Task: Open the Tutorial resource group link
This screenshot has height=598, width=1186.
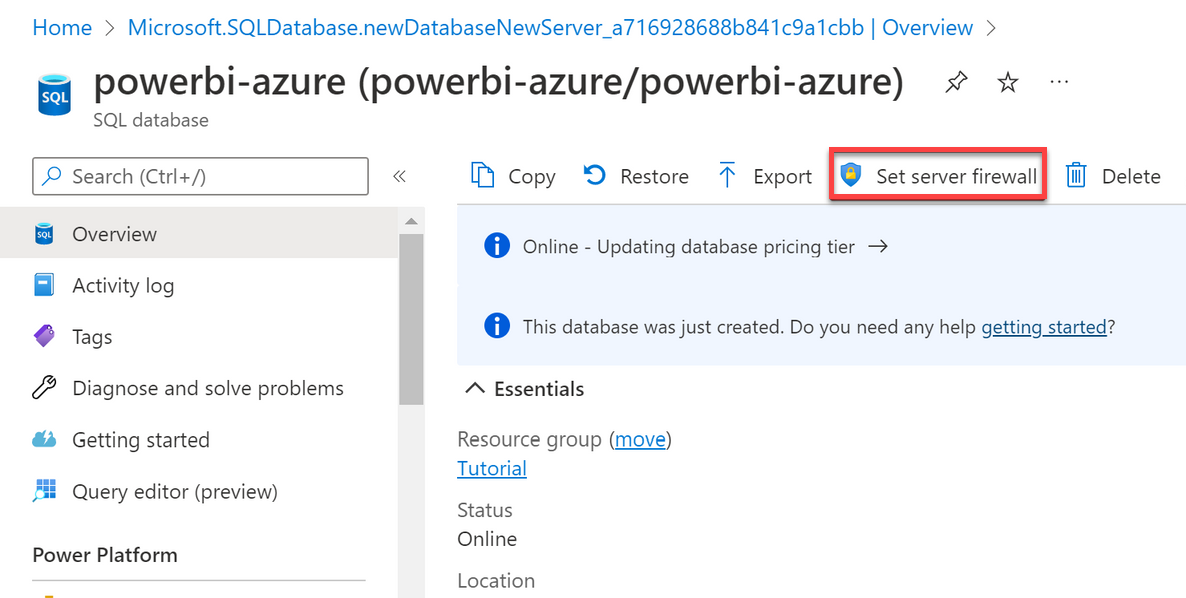Action: click(x=492, y=468)
